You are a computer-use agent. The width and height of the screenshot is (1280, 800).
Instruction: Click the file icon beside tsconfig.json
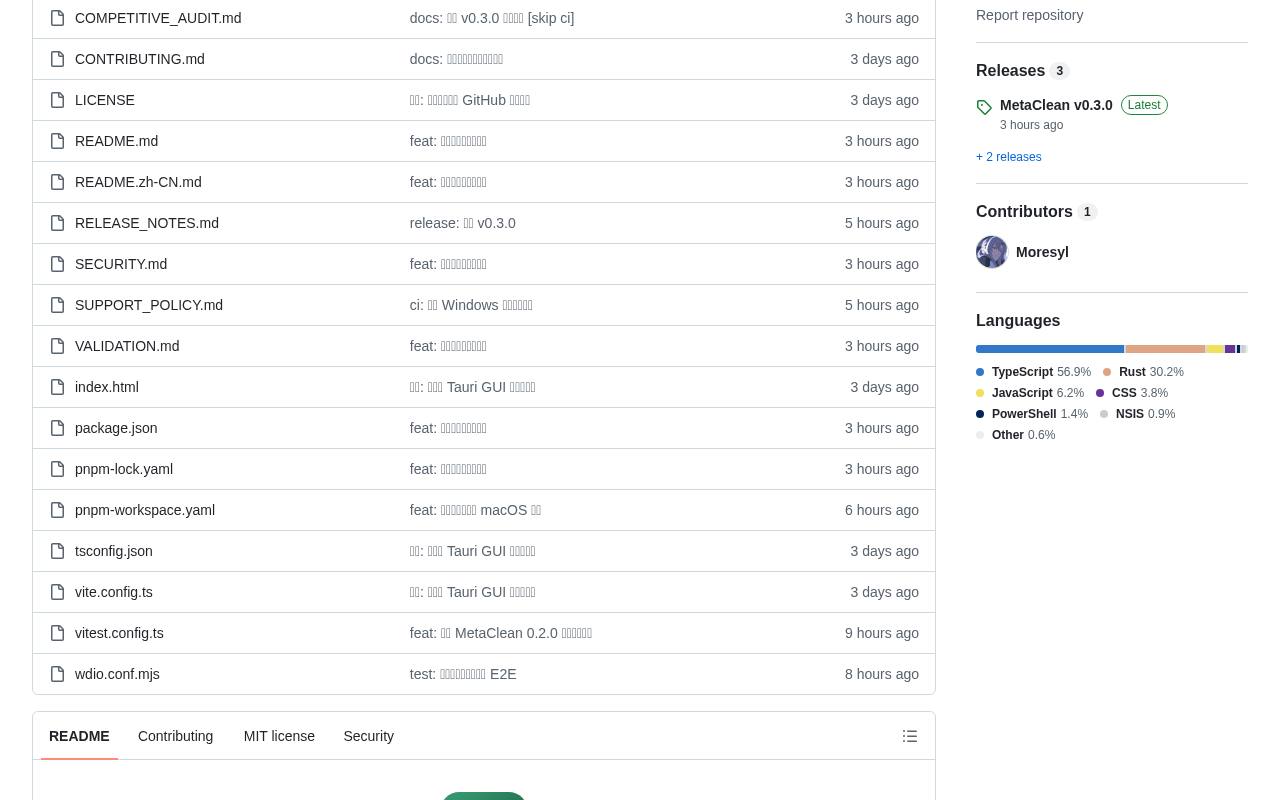click(x=57, y=551)
